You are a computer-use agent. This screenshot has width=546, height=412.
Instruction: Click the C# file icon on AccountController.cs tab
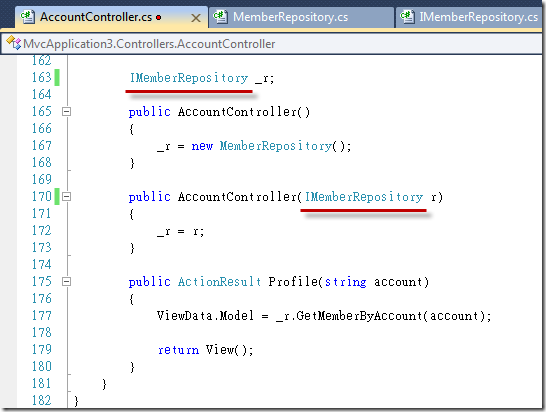[28, 17]
